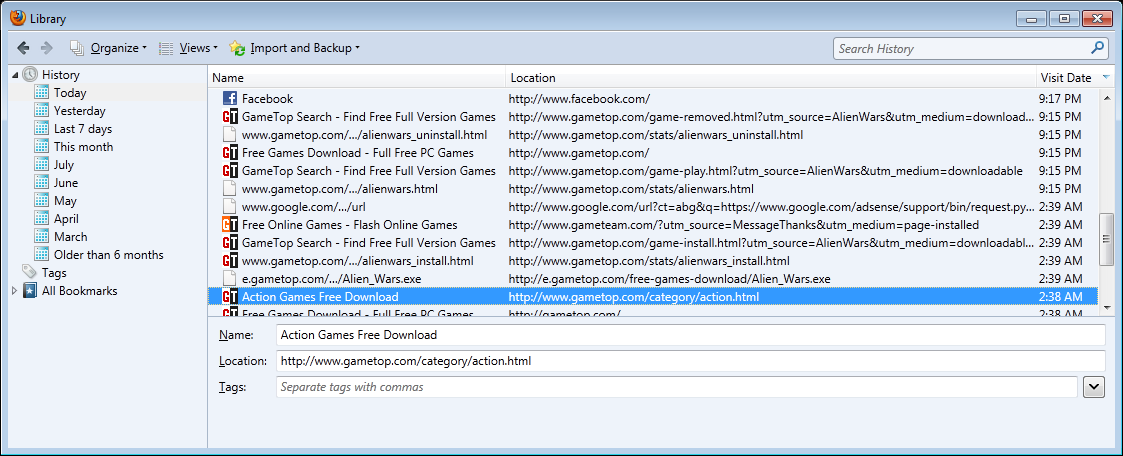Click the http://www.gametop.com/stats/alienwars.html location cell
The image size is (1123, 456).
631,189
